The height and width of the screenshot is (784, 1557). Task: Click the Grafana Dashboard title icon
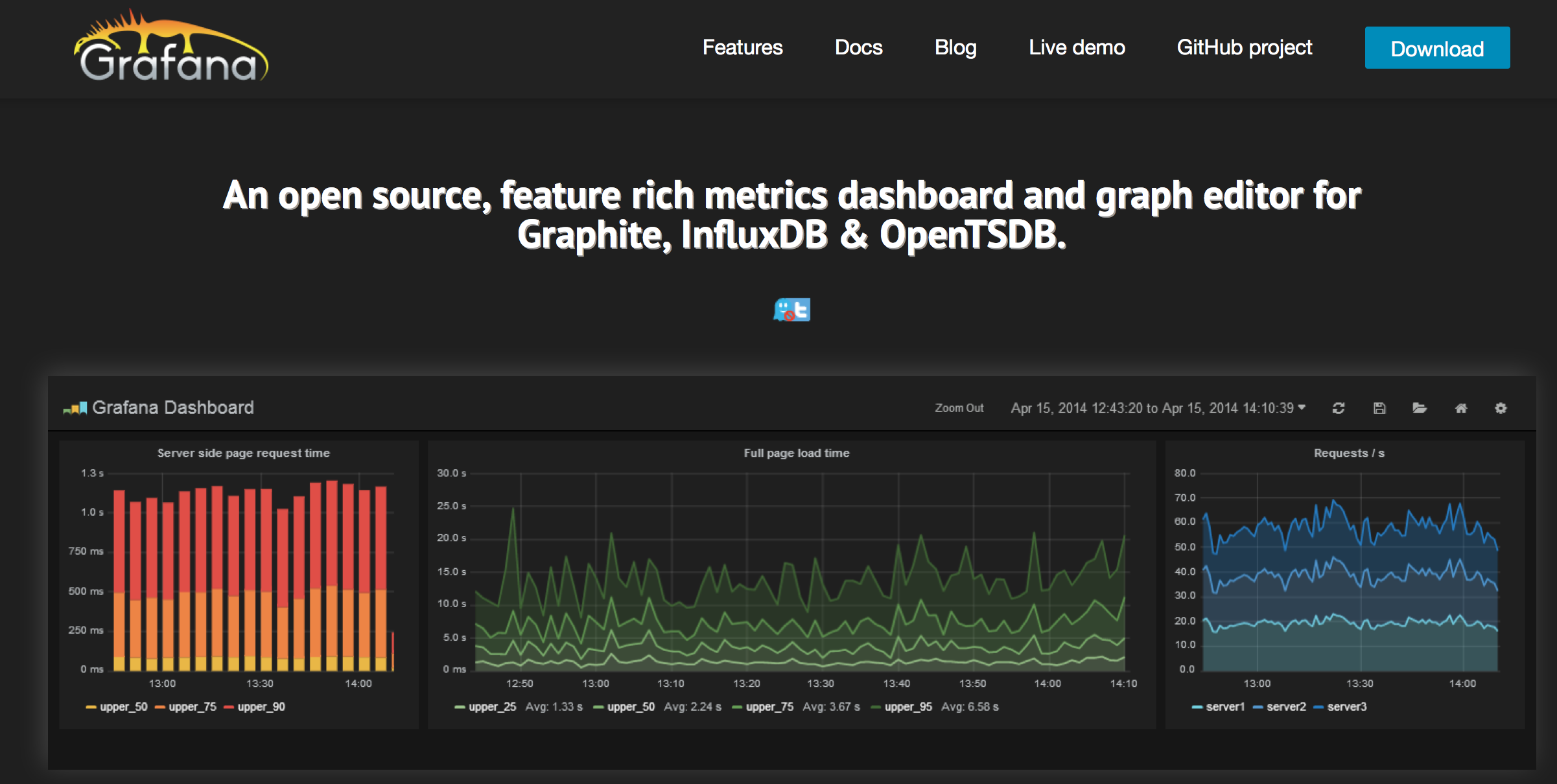[x=75, y=408]
